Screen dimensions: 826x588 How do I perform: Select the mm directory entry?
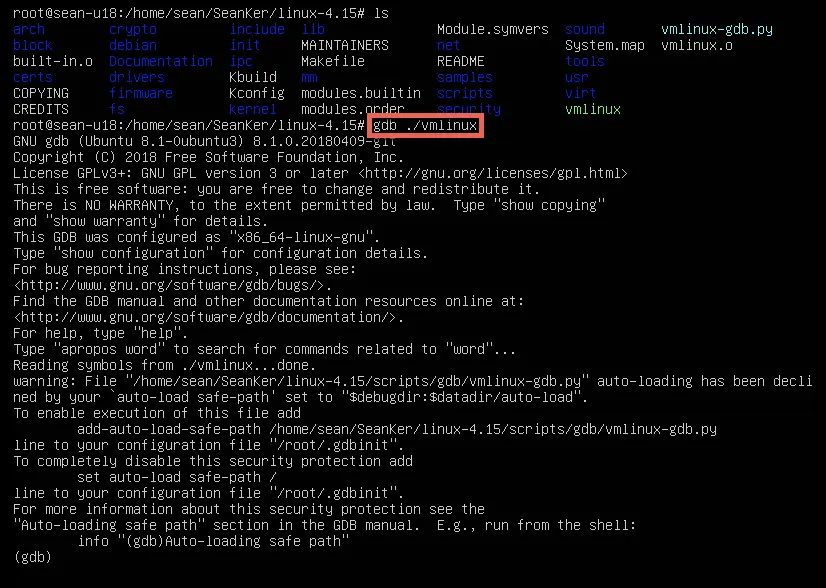[x=309, y=77]
